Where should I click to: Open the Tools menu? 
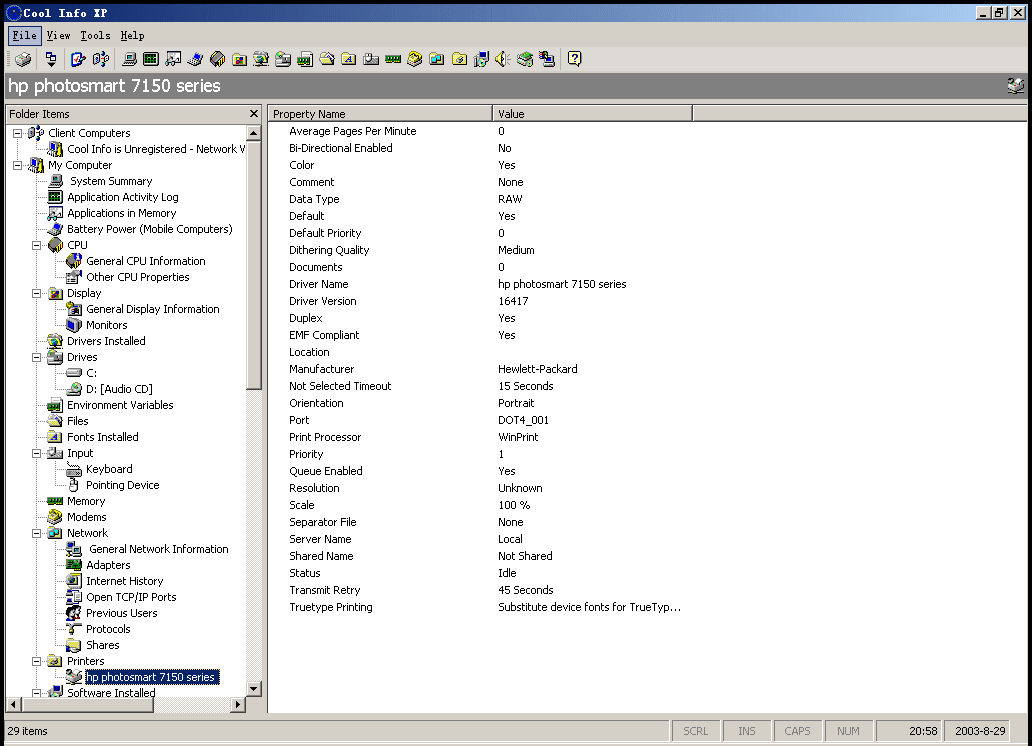[x=95, y=36]
